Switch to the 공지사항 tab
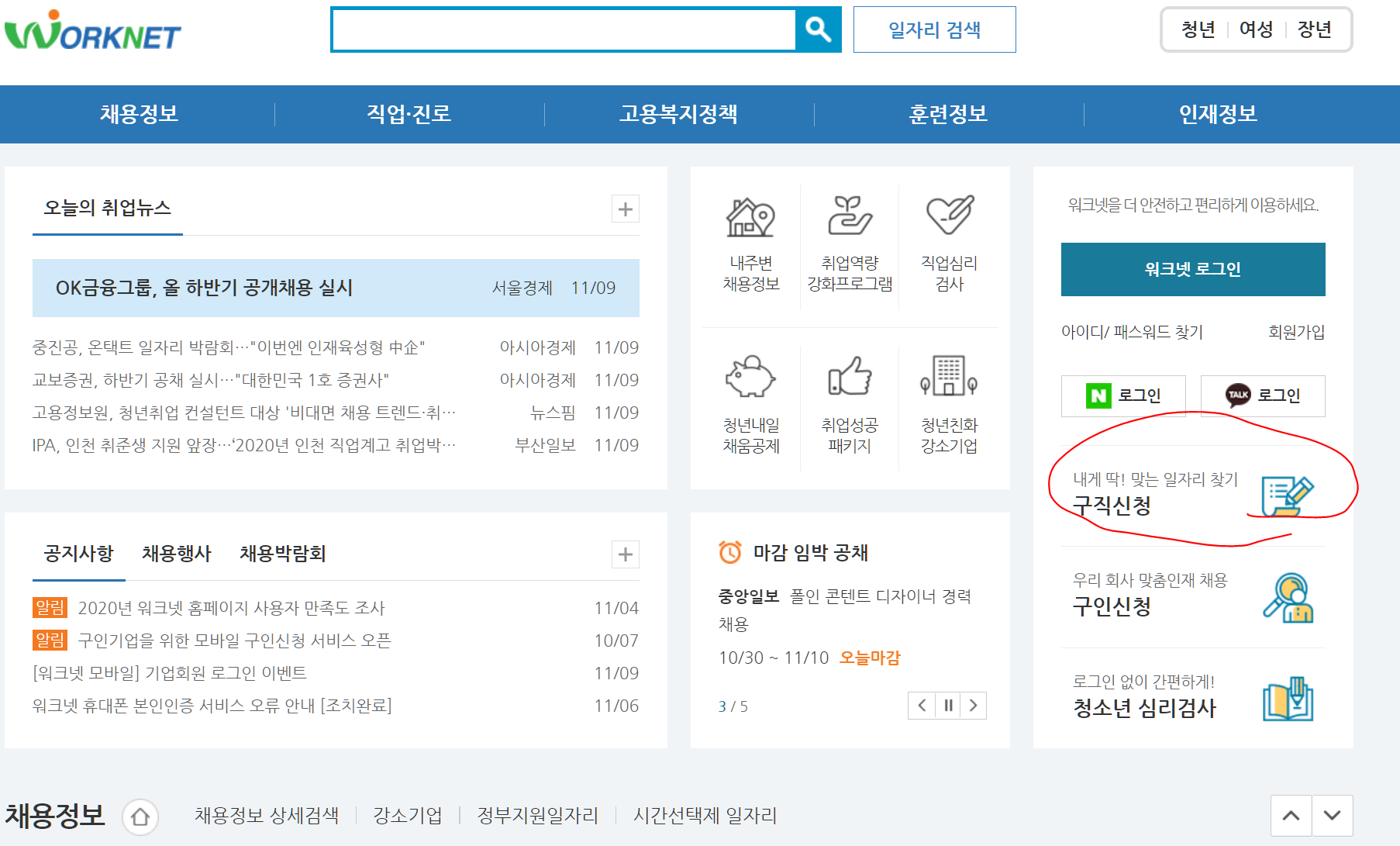The image size is (1400, 846). click(x=79, y=554)
